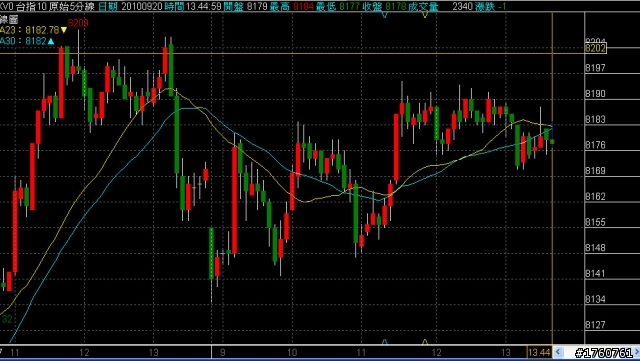
Task: Click the 漲跌 change label
Action: (486, 7)
